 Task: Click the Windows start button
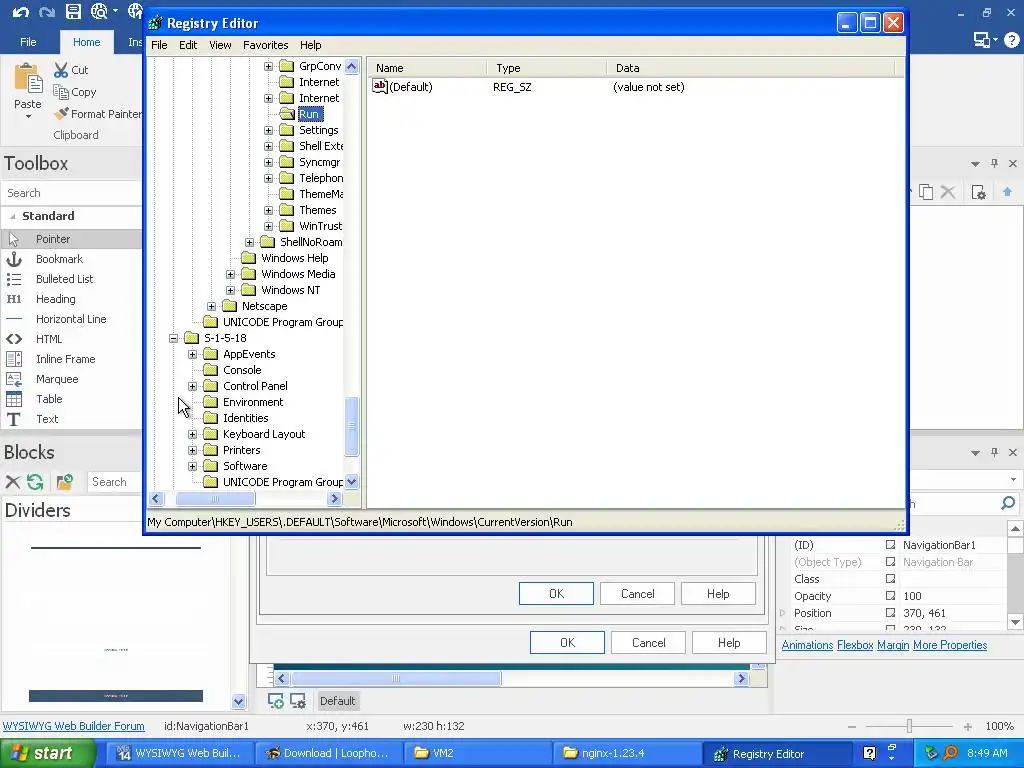point(48,753)
